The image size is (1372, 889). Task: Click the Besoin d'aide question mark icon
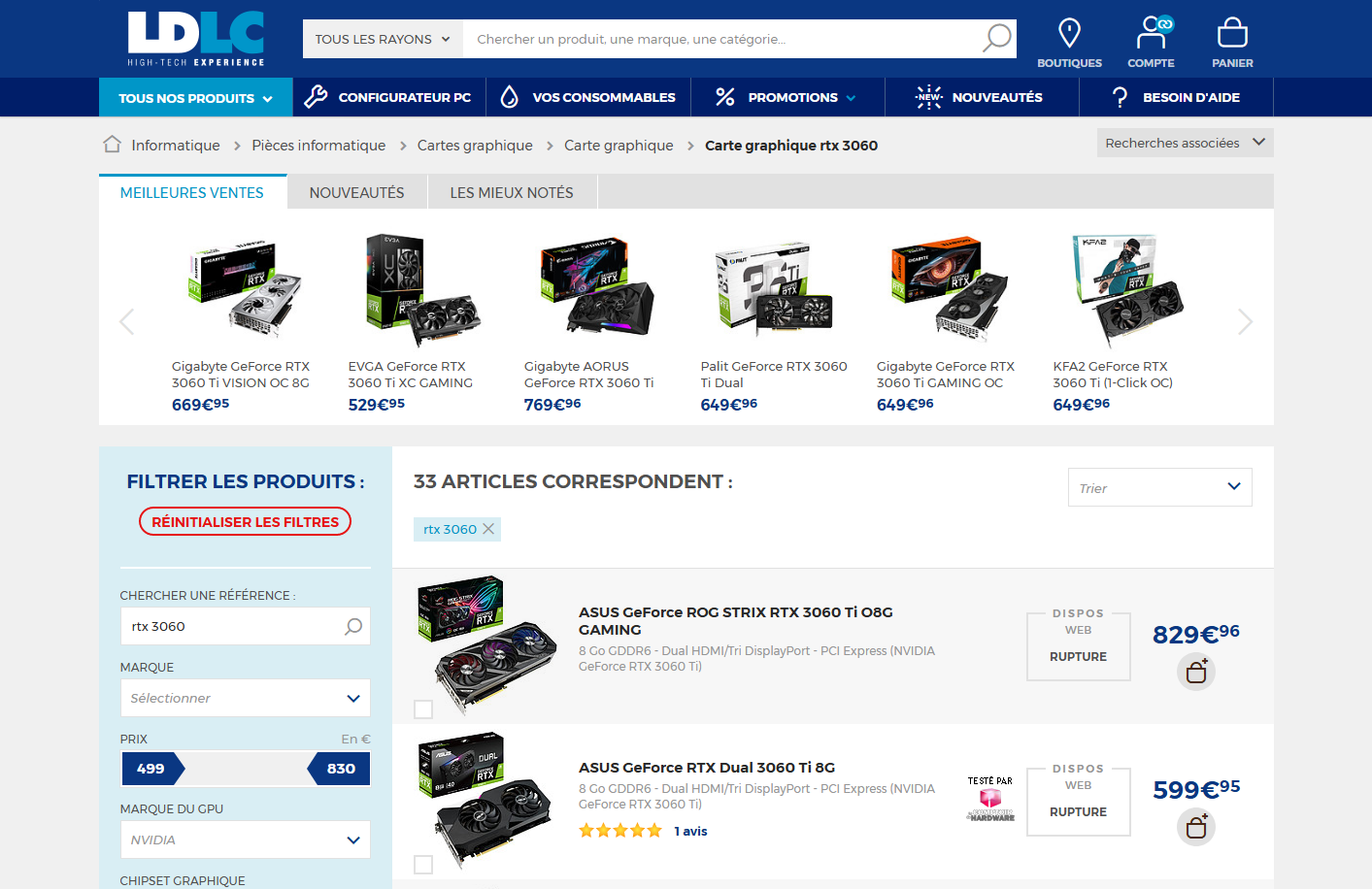(x=1120, y=97)
